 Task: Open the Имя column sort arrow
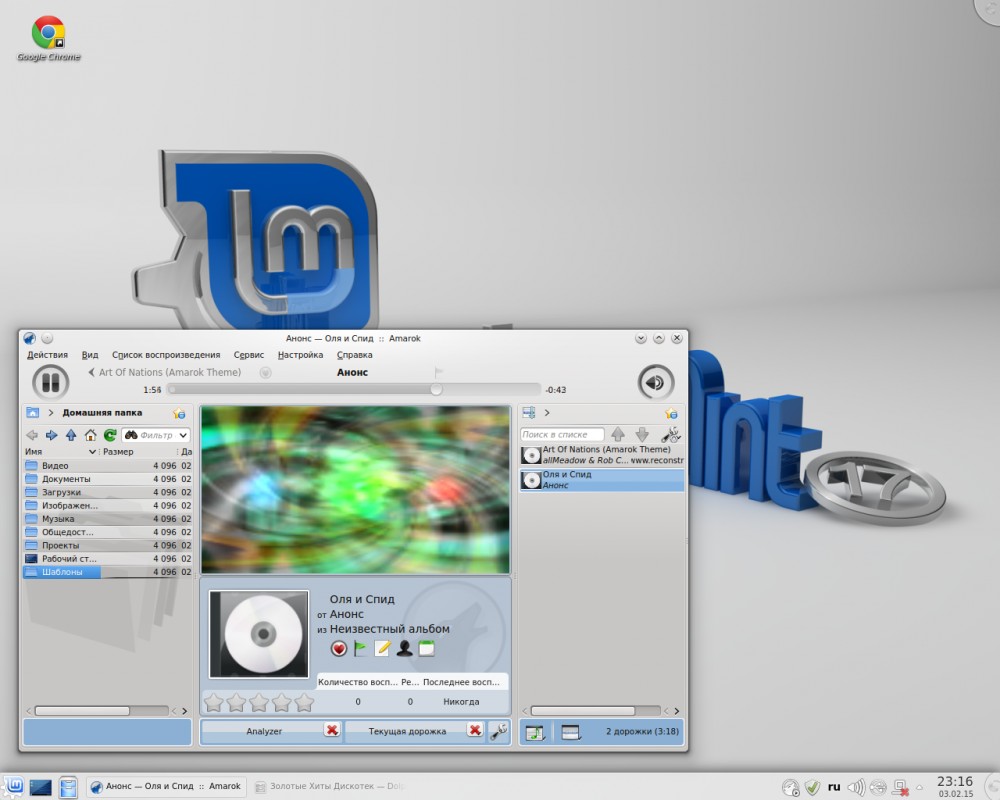93,452
